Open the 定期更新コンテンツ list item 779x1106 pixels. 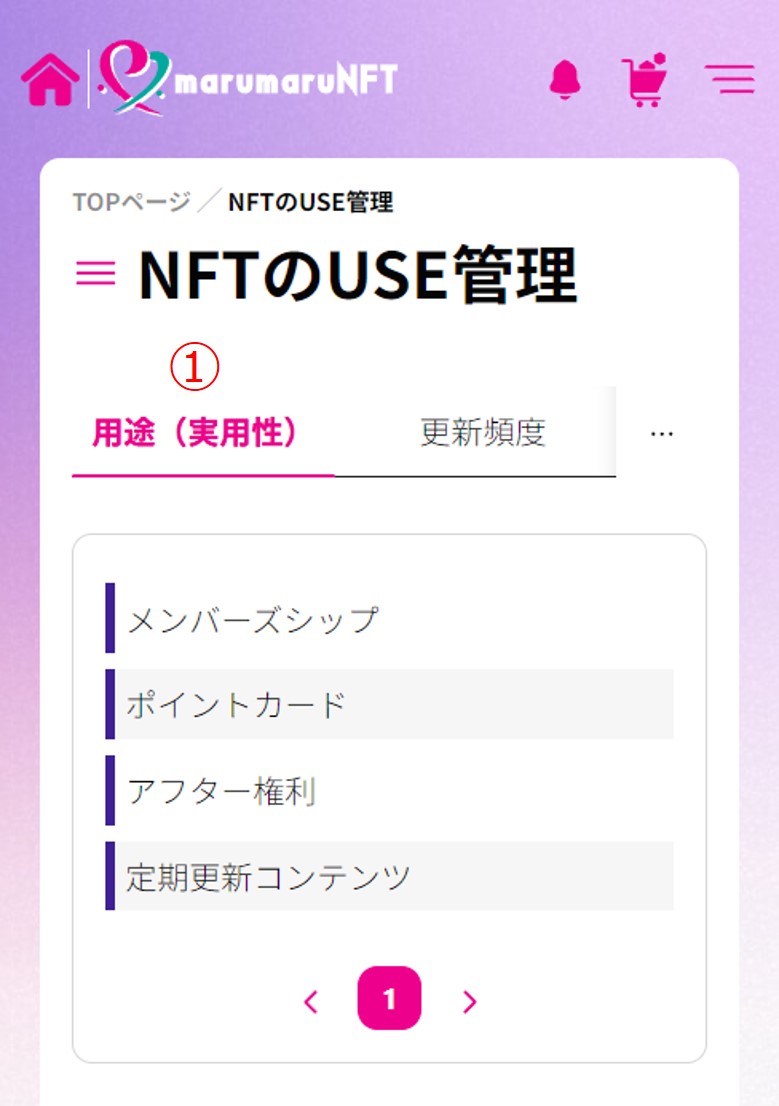(390, 876)
